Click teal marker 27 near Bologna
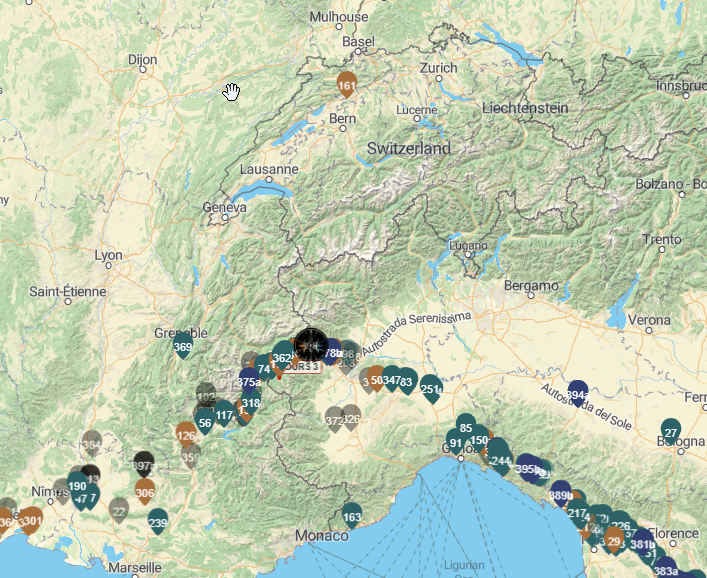This screenshot has width=707, height=578. pyautogui.click(x=671, y=432)
